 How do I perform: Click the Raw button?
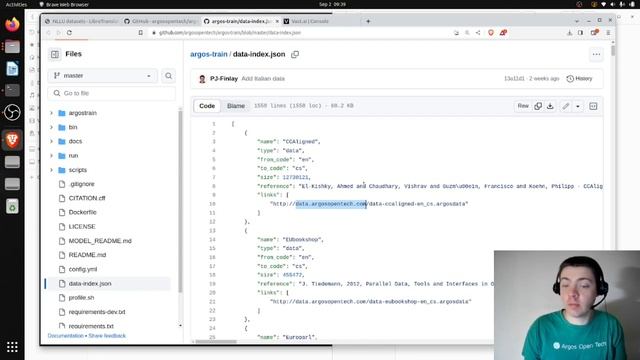pos(523,106)
